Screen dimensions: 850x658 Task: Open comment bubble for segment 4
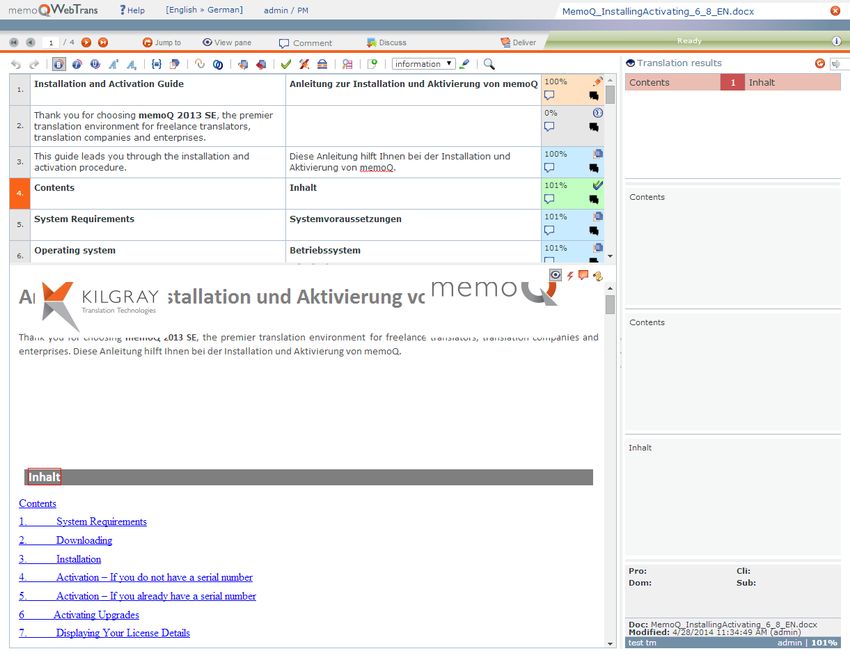tap(549, 199)
